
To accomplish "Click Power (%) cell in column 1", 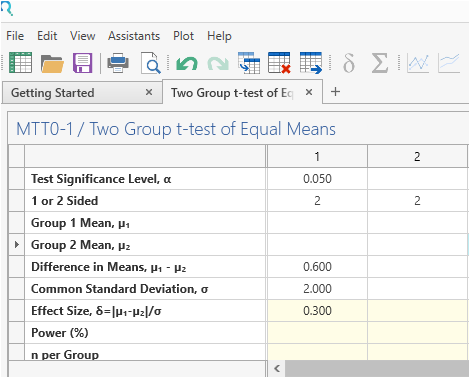I will tap(317, 333).
